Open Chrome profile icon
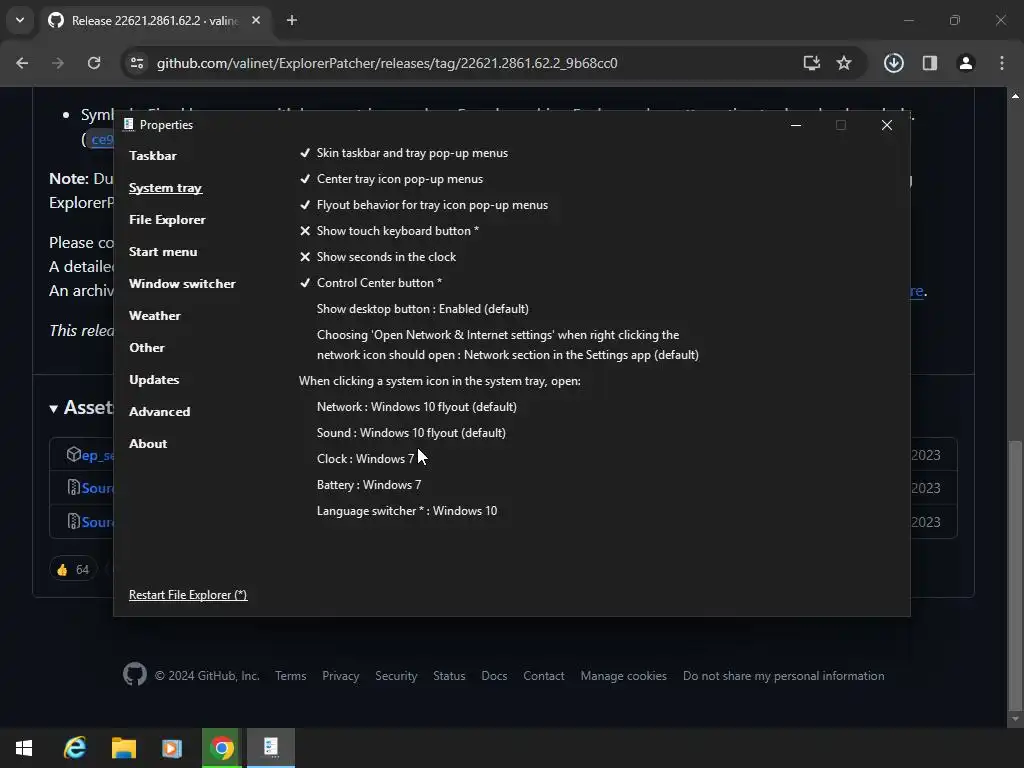Viewport: 1024px width, 768px height. pyautogui.click(x=965, y=63)
